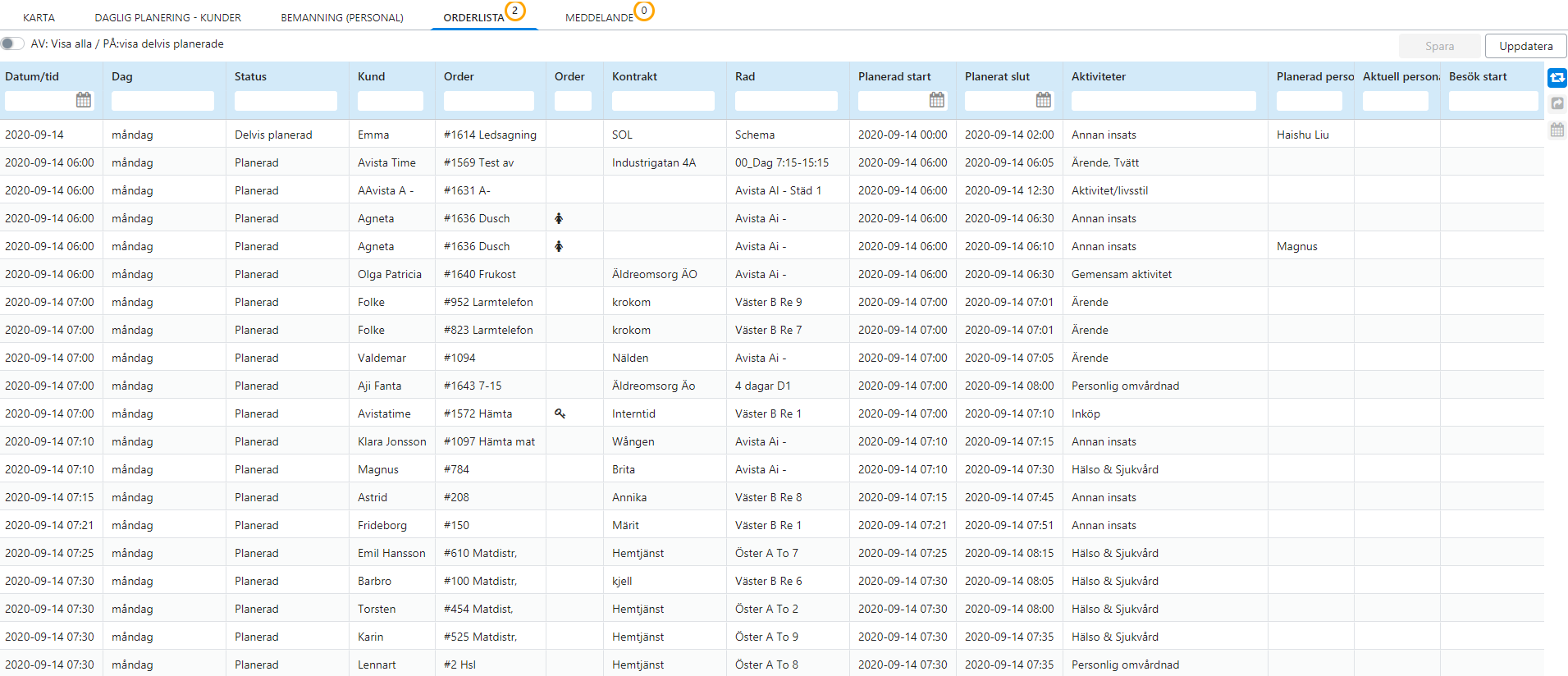Sort by the Kontrakt column header

pyautogui.click(x=634, y=76)
